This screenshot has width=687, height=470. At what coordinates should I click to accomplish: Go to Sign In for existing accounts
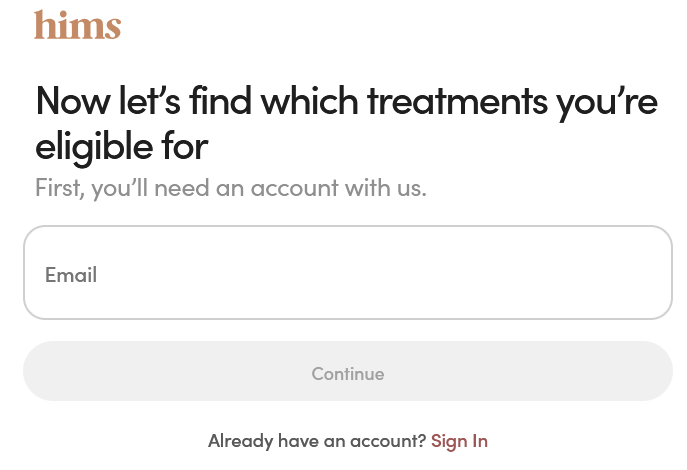pyautogui.click(x=459, y=440)
